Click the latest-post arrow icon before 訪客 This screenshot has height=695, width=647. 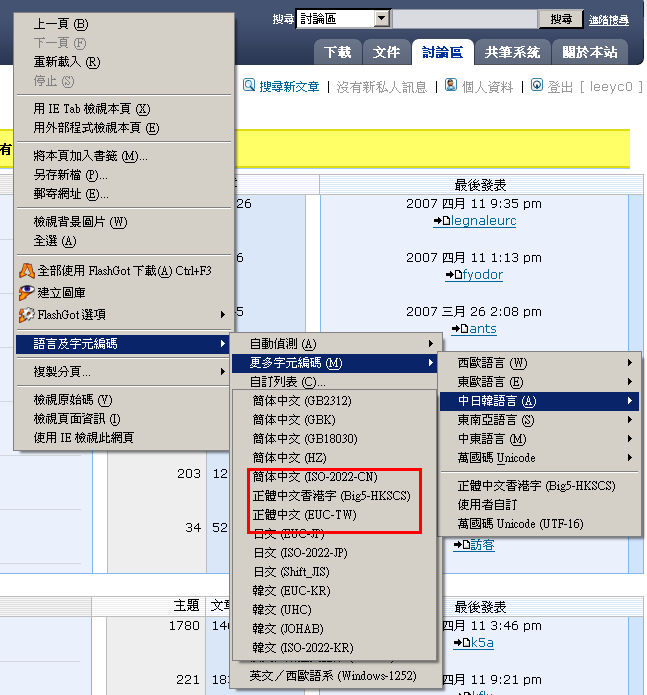tap(461, 545)
